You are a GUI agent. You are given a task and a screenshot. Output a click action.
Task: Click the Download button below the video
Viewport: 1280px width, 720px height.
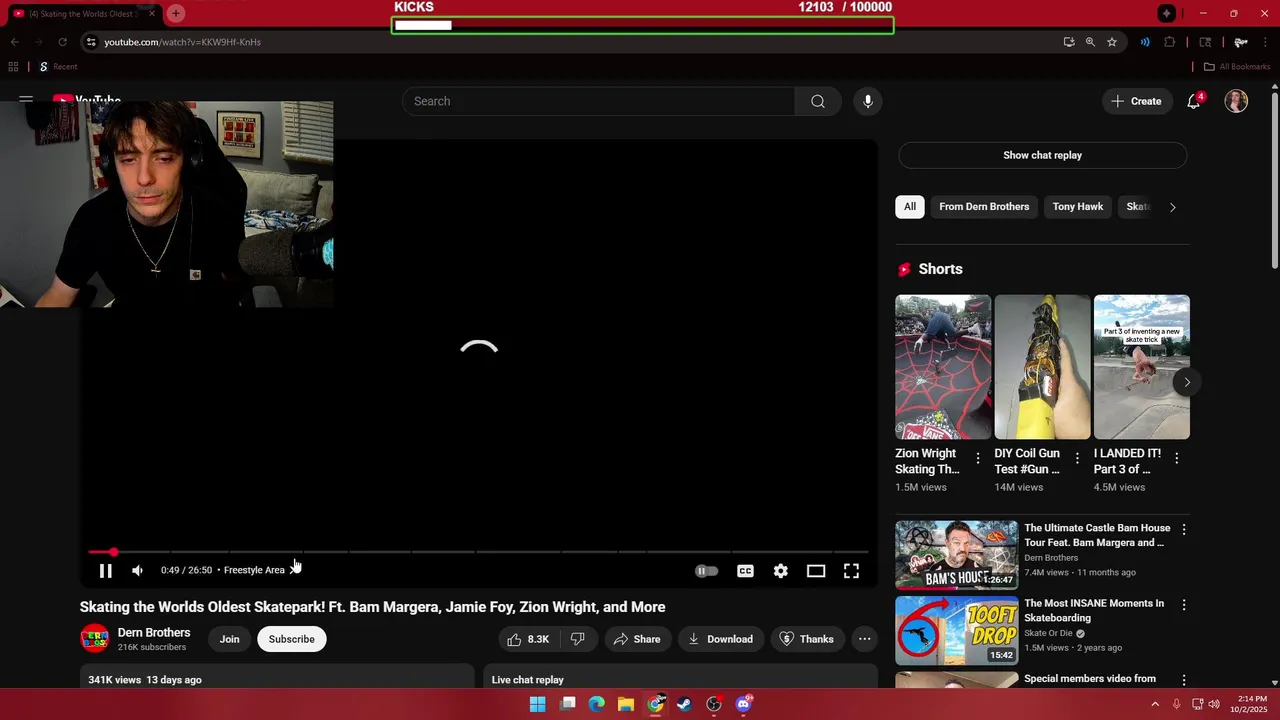click(721, 639)
